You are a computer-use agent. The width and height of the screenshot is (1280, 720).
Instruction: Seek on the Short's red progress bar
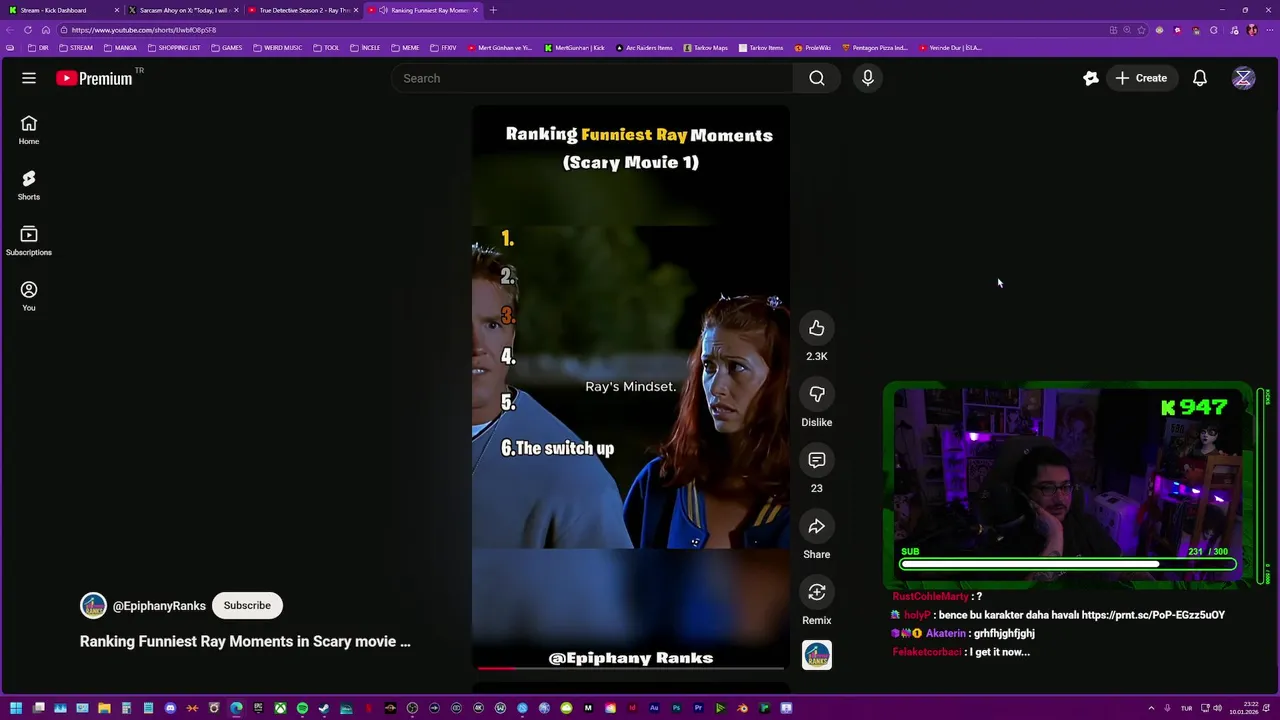630,668
